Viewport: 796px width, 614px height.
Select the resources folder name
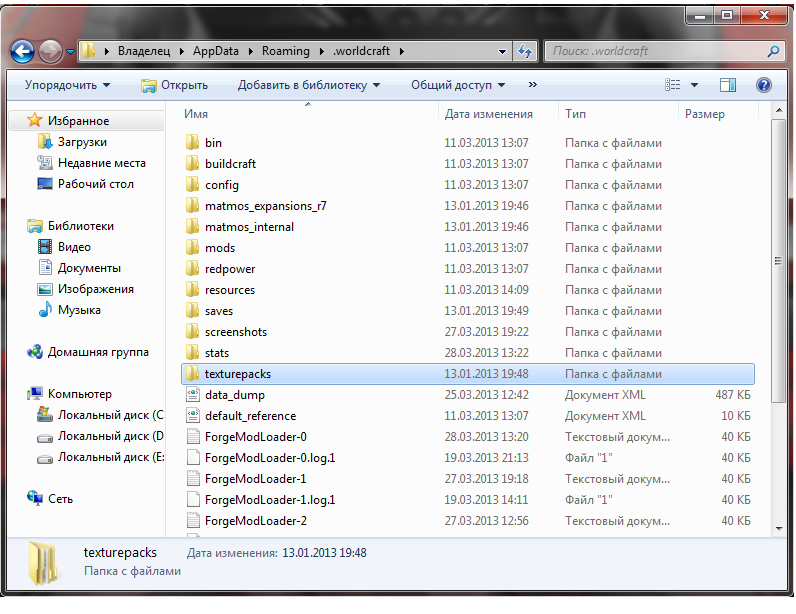pos(230,290)
